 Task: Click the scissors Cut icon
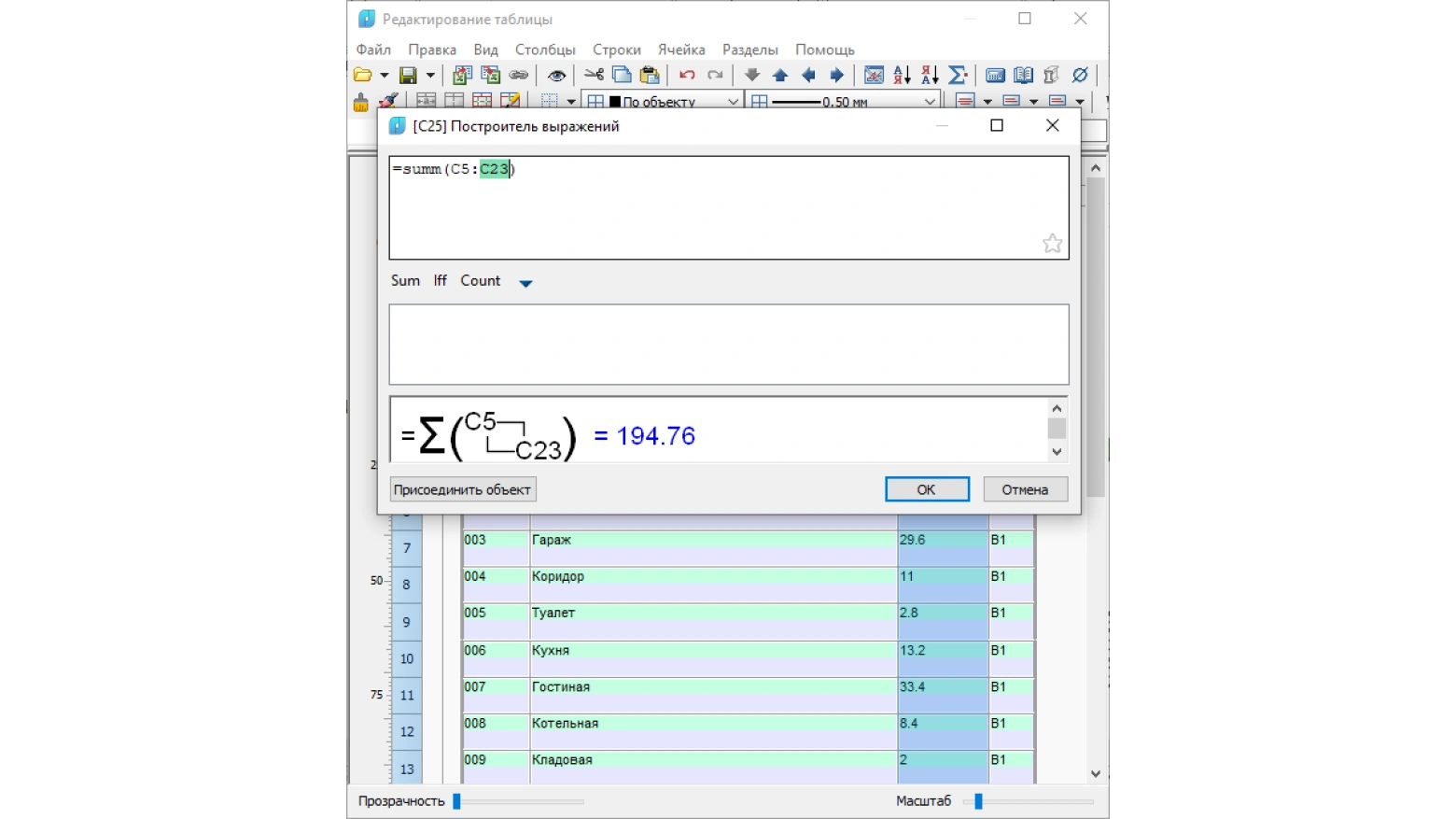pyautogui.click(x=594, y=75)
